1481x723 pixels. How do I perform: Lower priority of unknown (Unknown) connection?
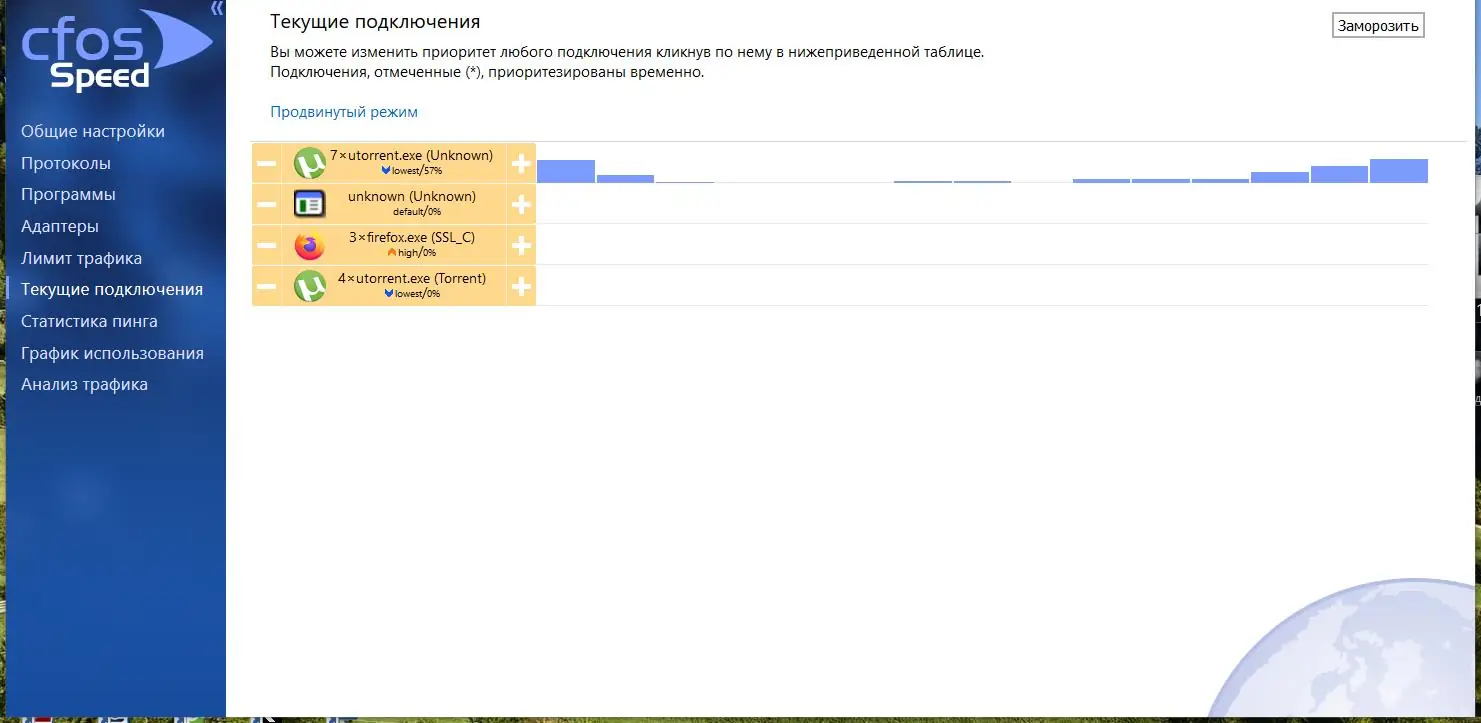(267, 204)
